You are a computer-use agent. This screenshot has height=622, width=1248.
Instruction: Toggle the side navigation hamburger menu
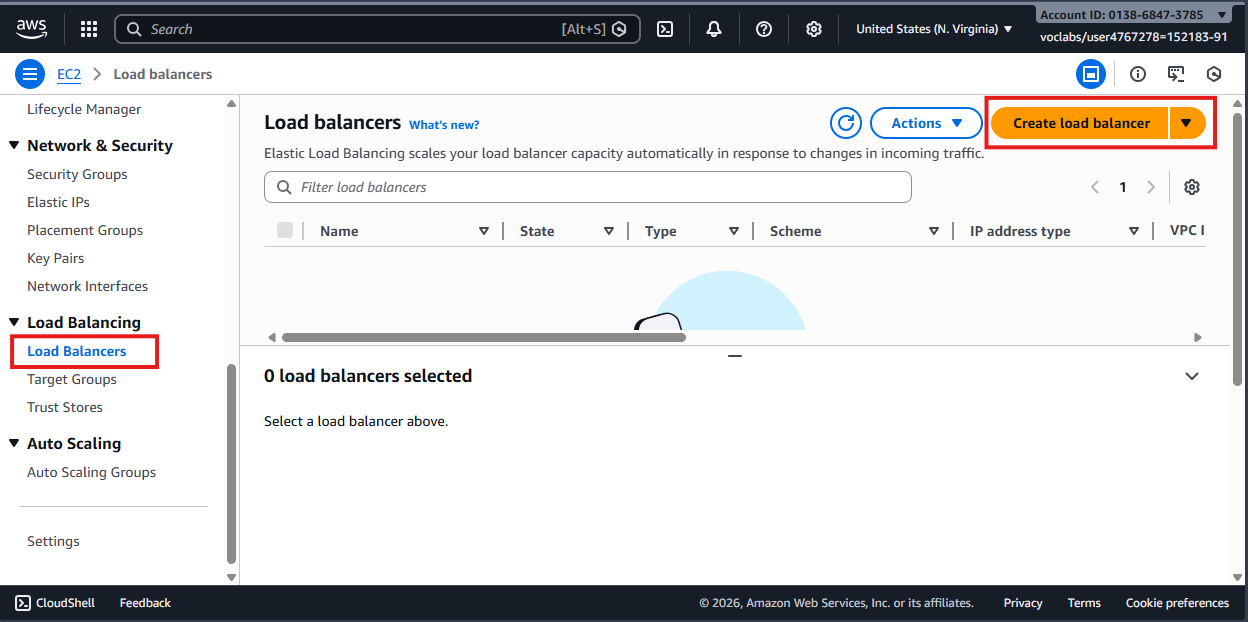pos(30,74)
